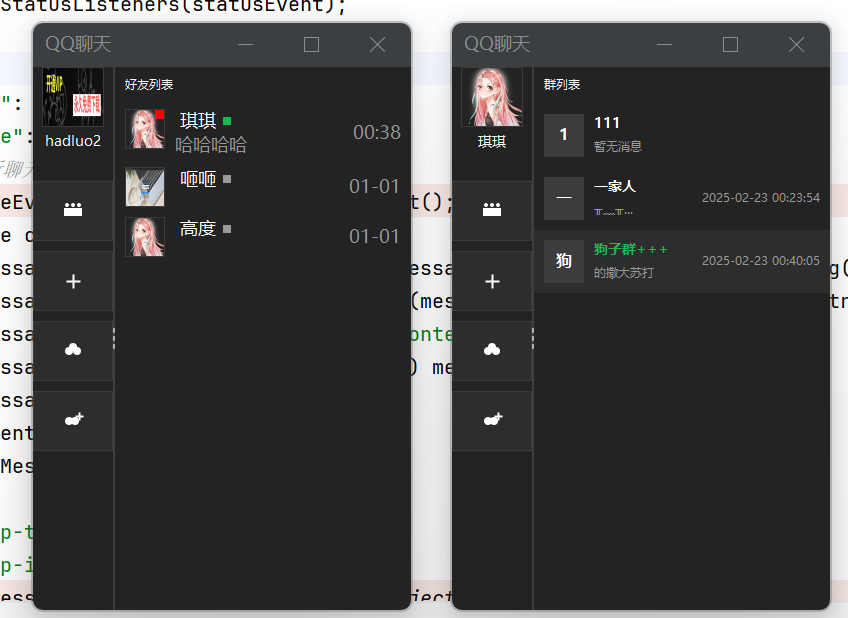Click the 00:38 message time
The image size is (848, 618).
[x=377, y=132]
